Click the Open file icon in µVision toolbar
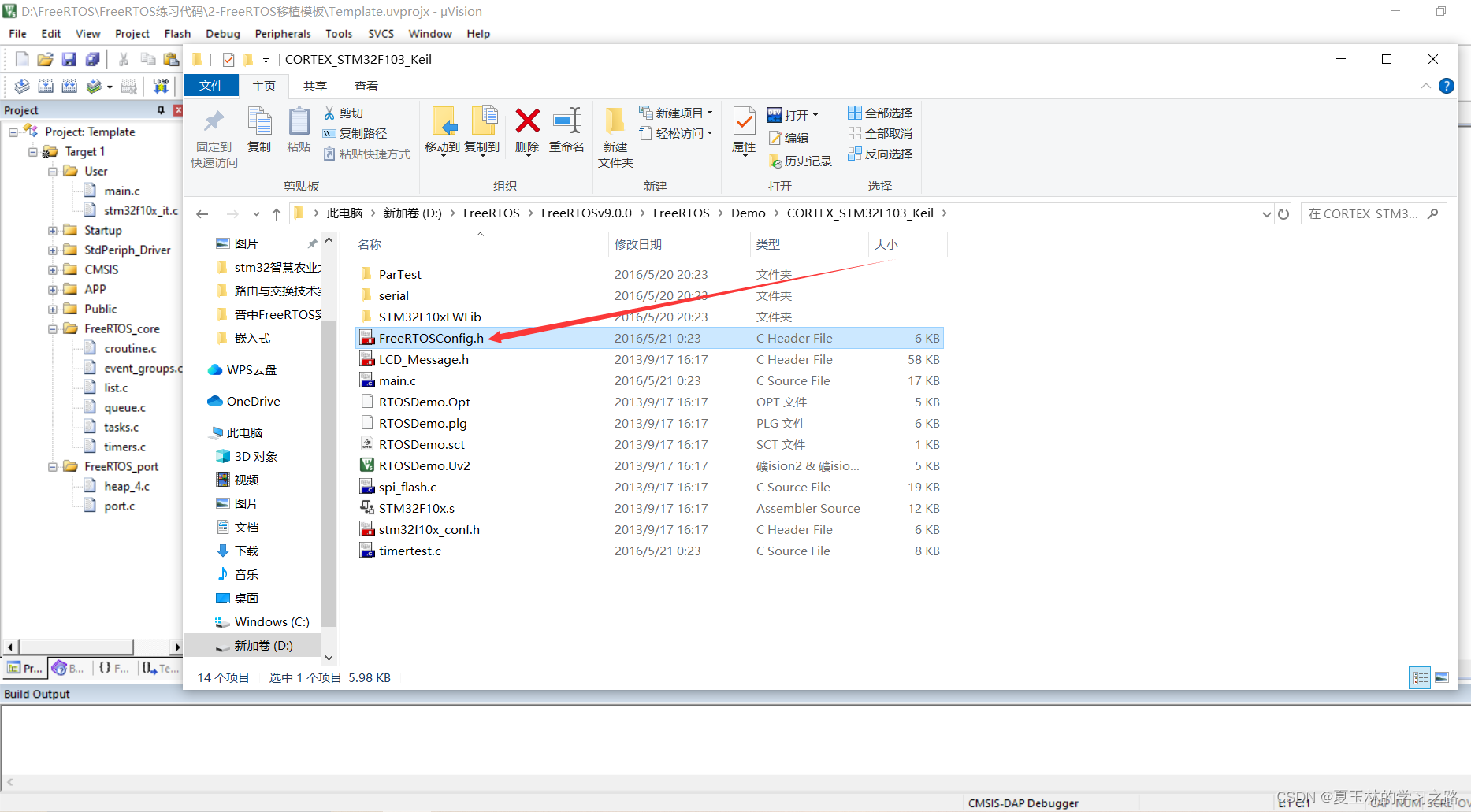The width and height of the screenshot is (1471, 812). (45, 59)
